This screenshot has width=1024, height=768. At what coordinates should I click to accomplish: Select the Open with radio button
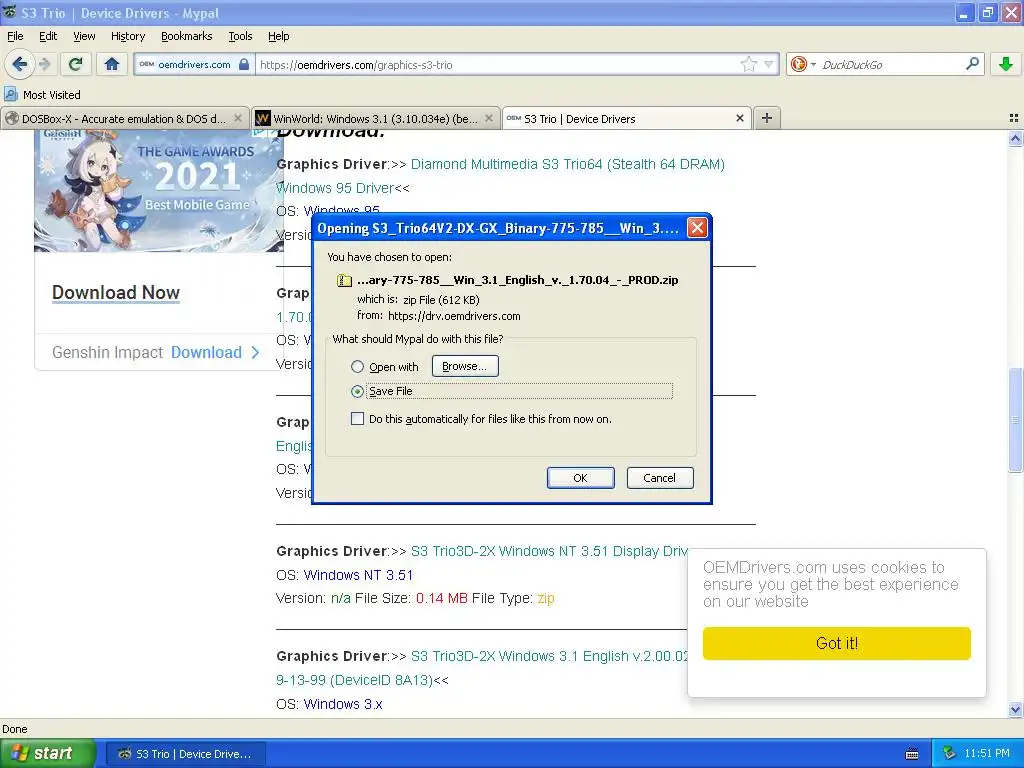pos(357,366)
